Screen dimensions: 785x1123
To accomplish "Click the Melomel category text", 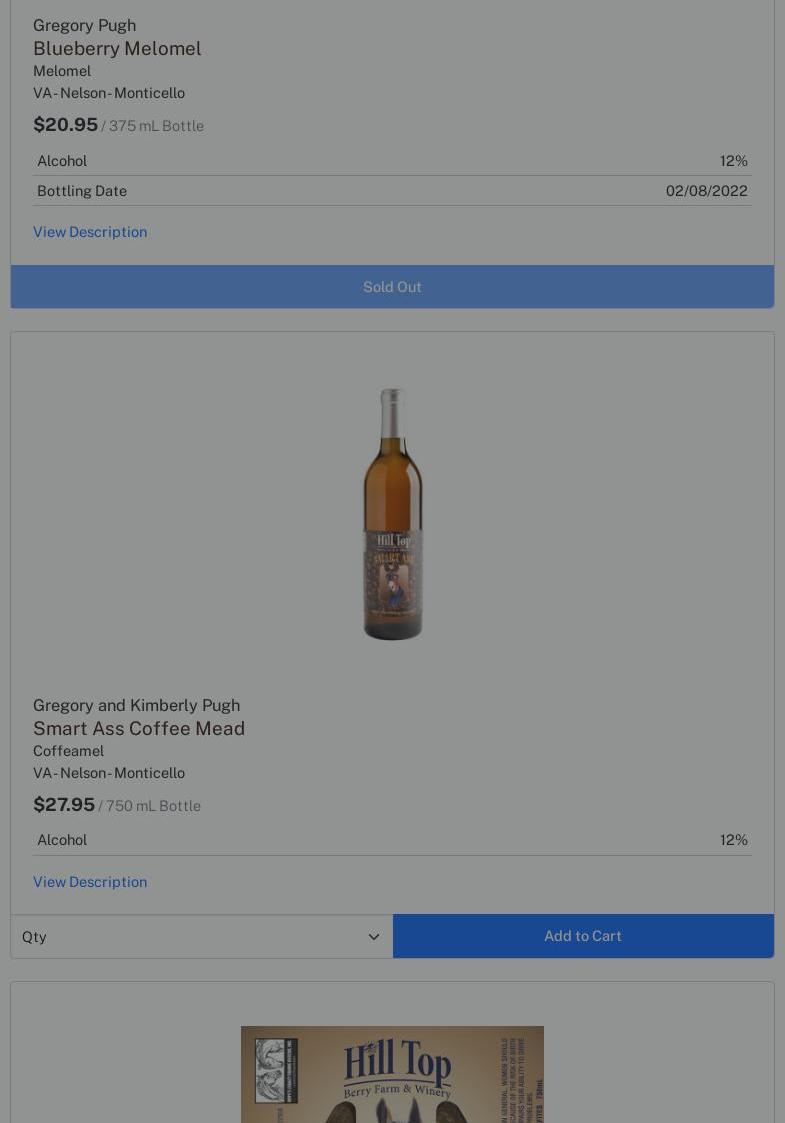I will pos(62,71).
